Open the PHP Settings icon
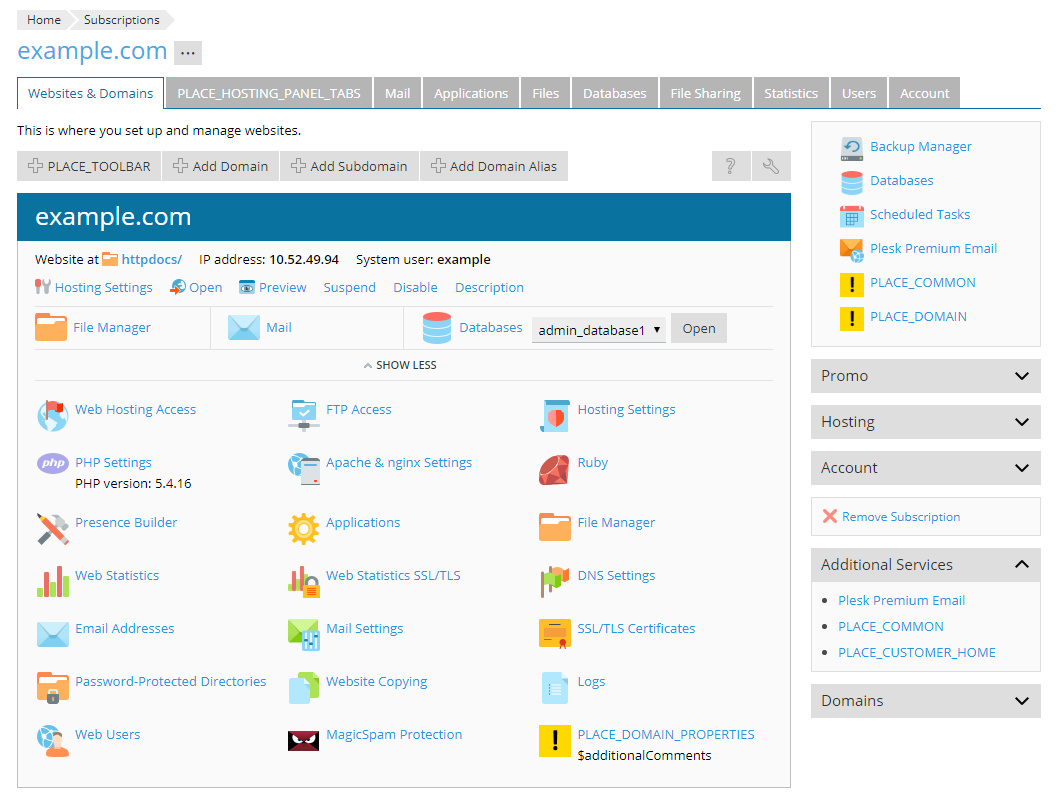This screenshot has width=1058, height=792. click(x=52, y=463)
